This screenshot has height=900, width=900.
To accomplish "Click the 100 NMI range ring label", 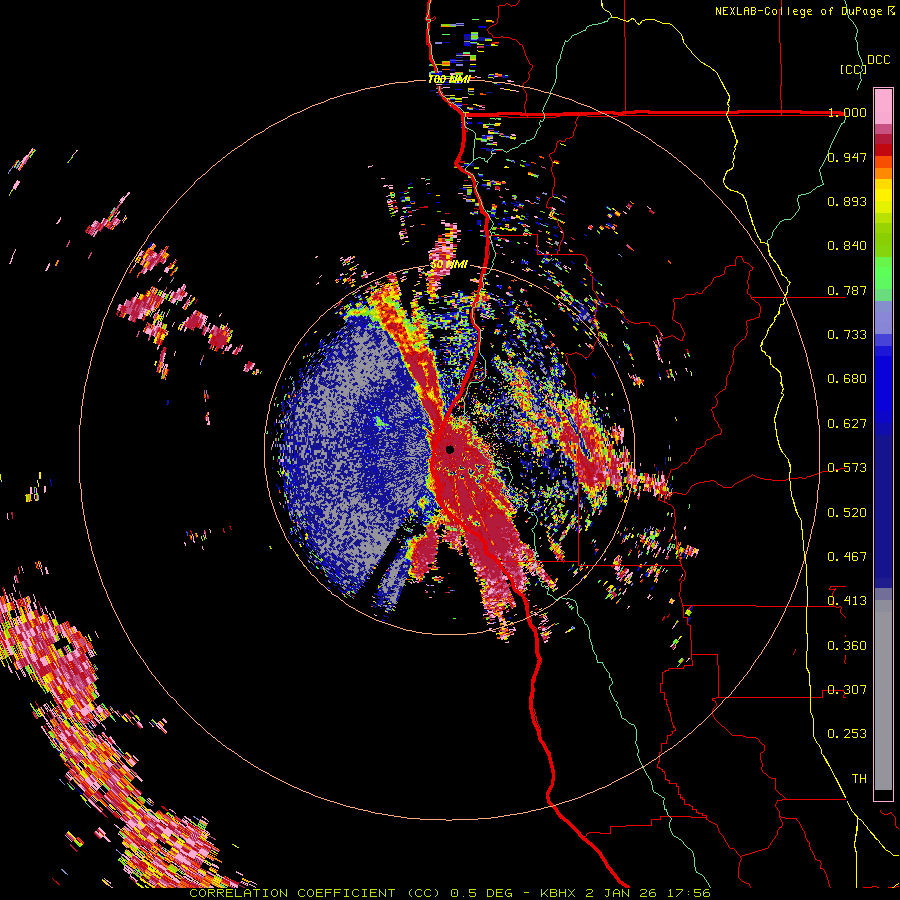I will [x=449, y=79].
